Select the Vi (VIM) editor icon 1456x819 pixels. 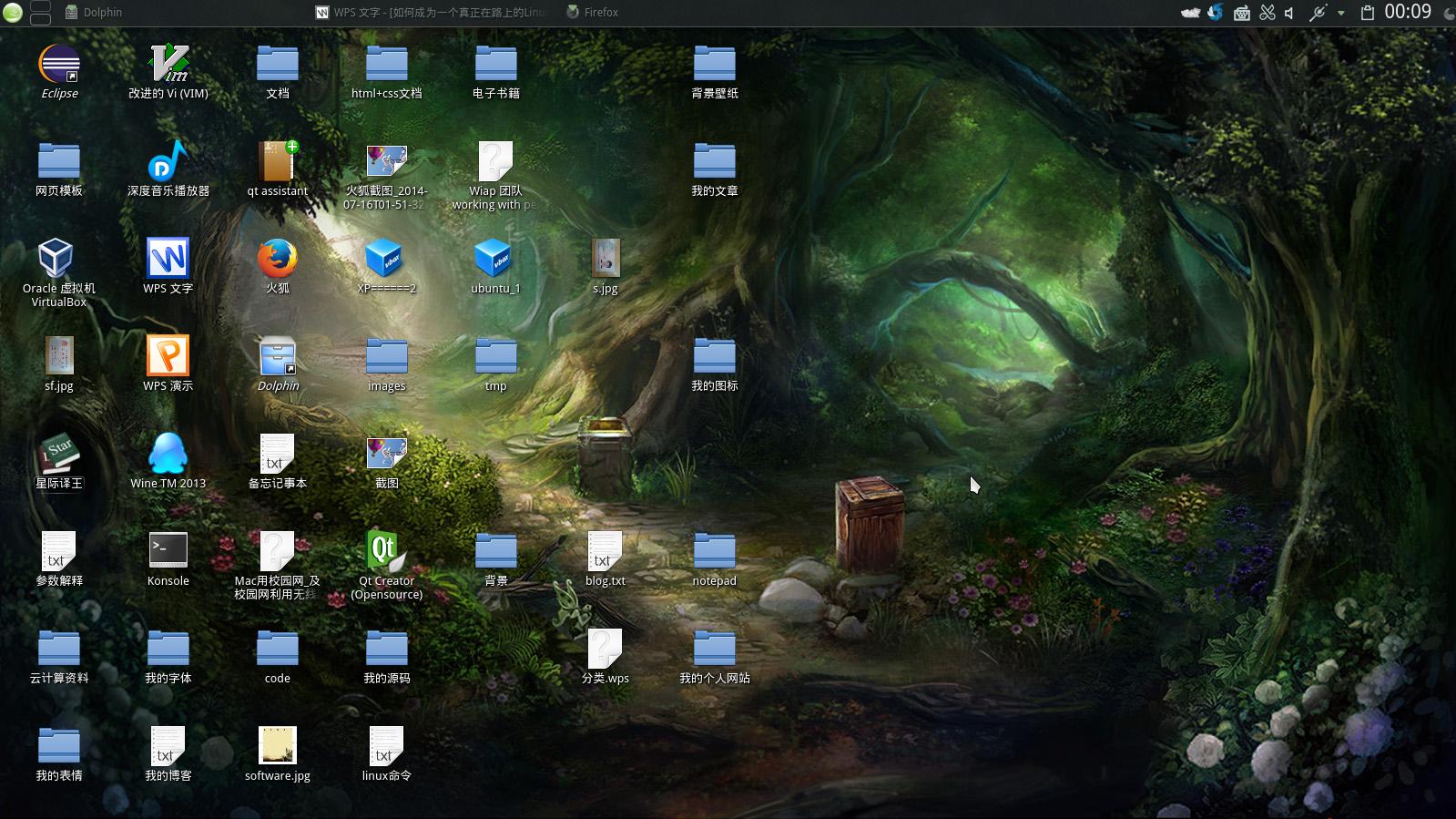click(x=168, y=66)
